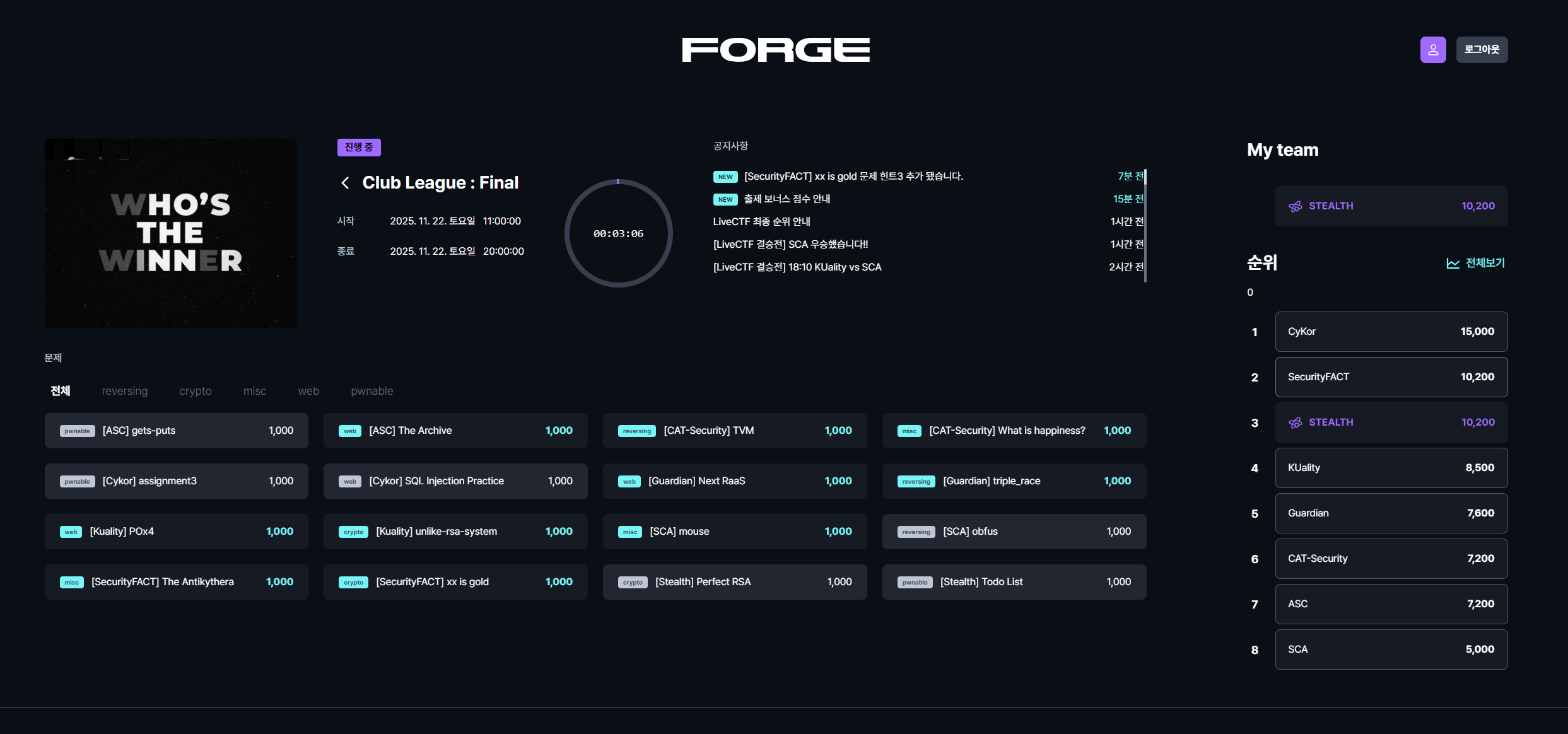Image resolution: width=1568 pixels, height=734 pixels.
Task: Open the [Stealth] Perfect RSA challenge
Action: click(x=734, y=582)
